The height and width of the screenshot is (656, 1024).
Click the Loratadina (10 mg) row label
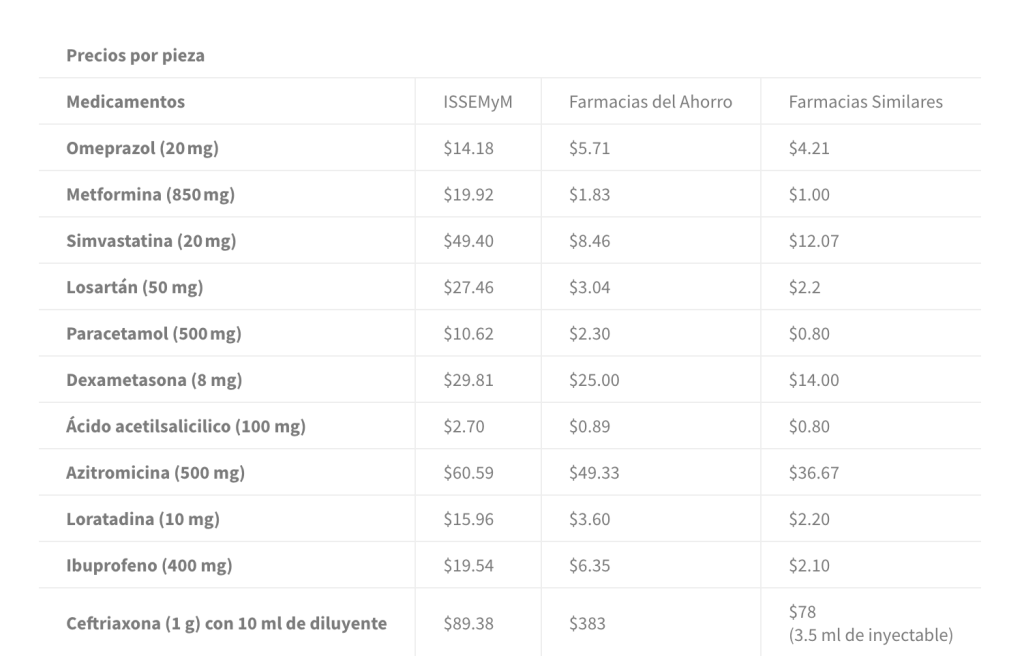[142, 519]
